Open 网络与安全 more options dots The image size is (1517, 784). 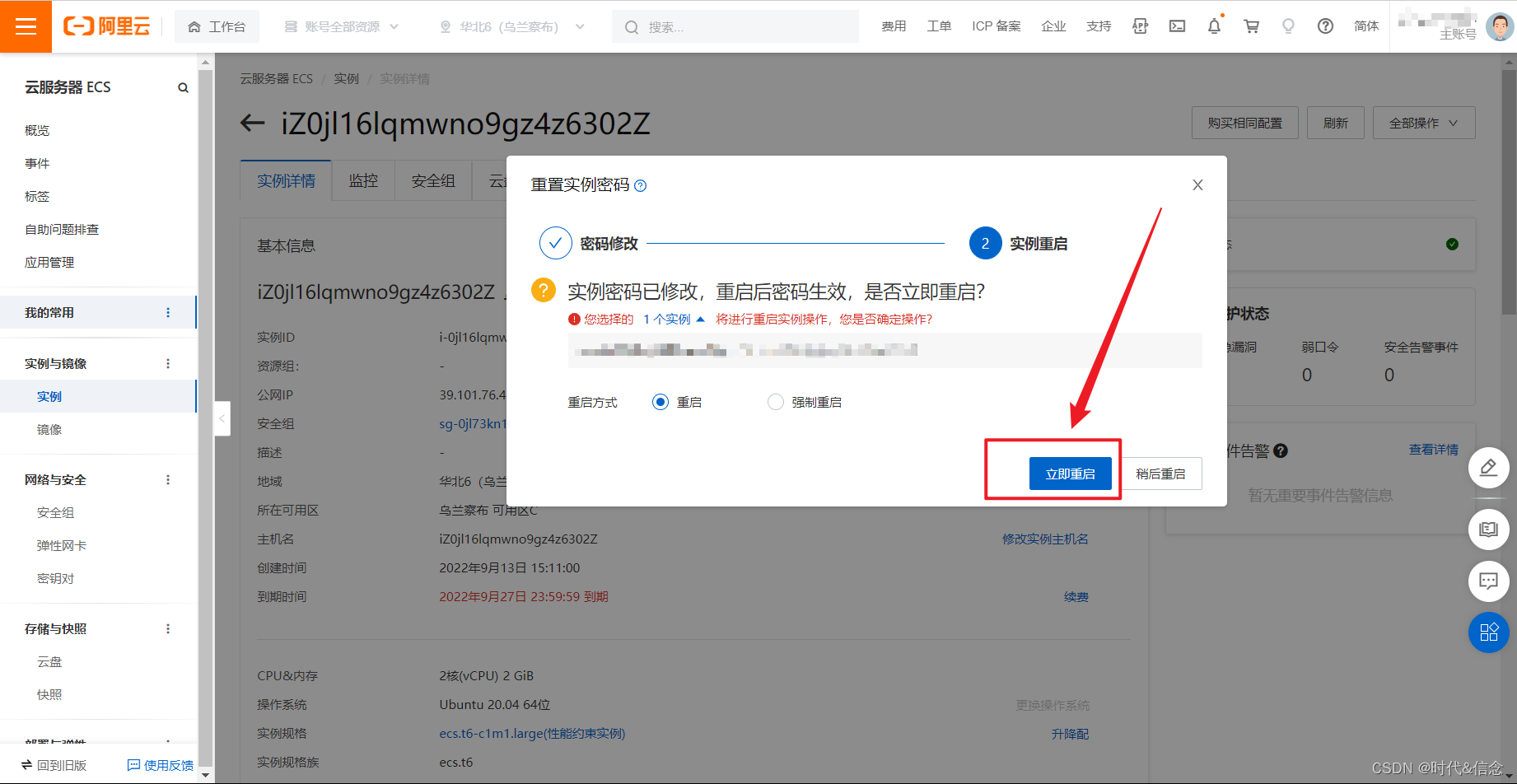click(x=168, y=480)
